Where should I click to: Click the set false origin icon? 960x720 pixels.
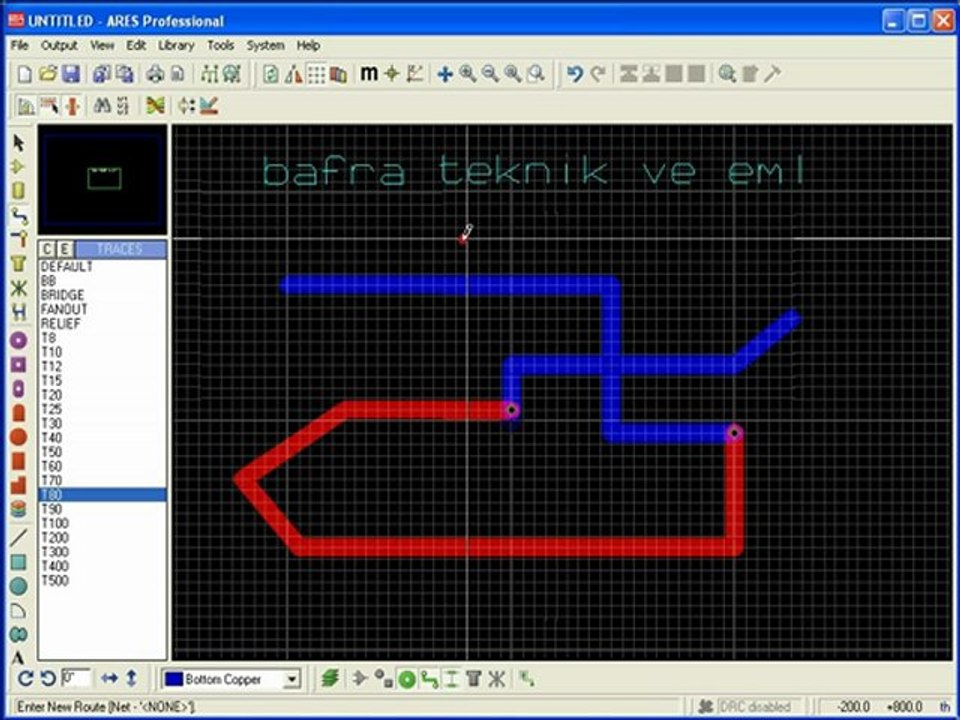(x=392, y=74)
